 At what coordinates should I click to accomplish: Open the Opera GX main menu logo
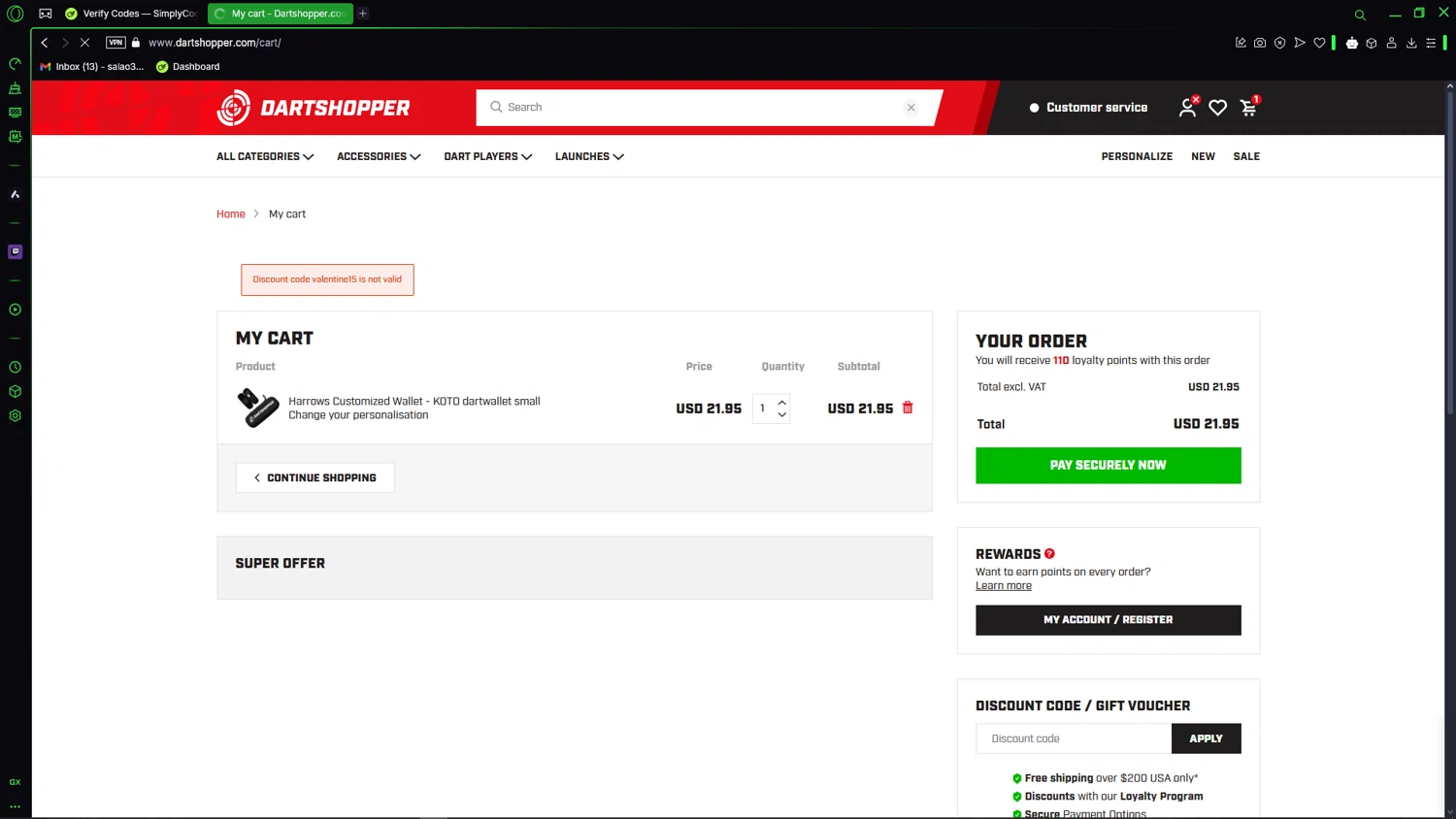coord(15,14)
